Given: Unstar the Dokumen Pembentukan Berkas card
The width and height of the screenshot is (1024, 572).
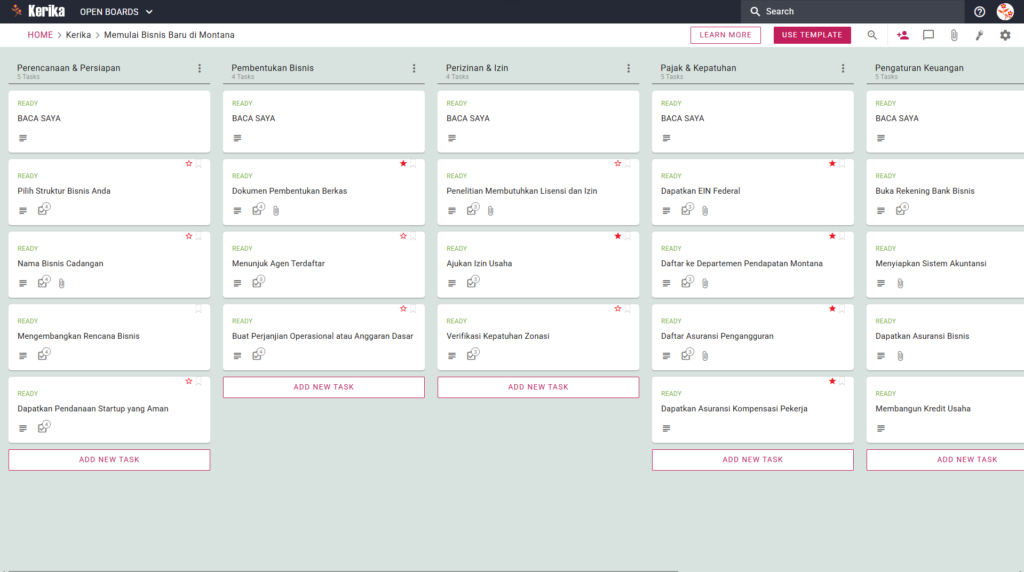Looking at the screenshot, I should pos(403,163).
